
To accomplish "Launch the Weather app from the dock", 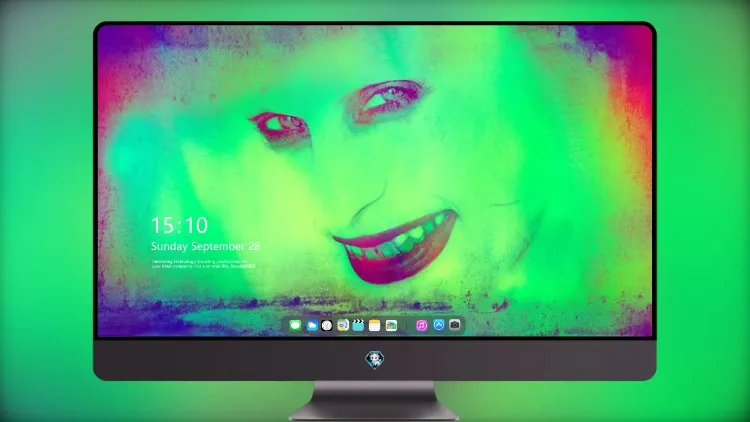I will pos(311,325).
